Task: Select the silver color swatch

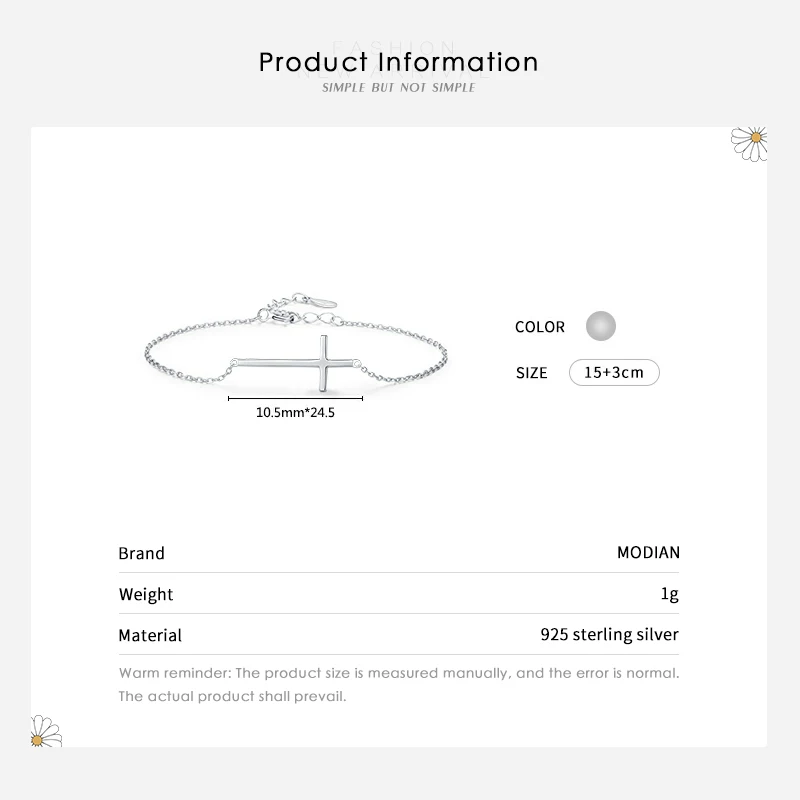Action: [x=601, y=326]
